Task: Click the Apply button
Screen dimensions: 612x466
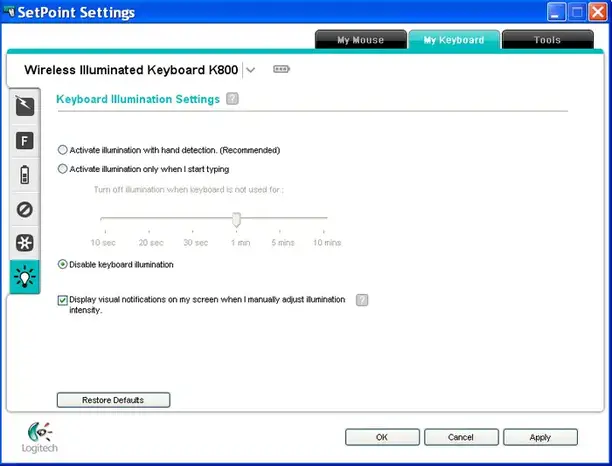Action: pos(540,437)
